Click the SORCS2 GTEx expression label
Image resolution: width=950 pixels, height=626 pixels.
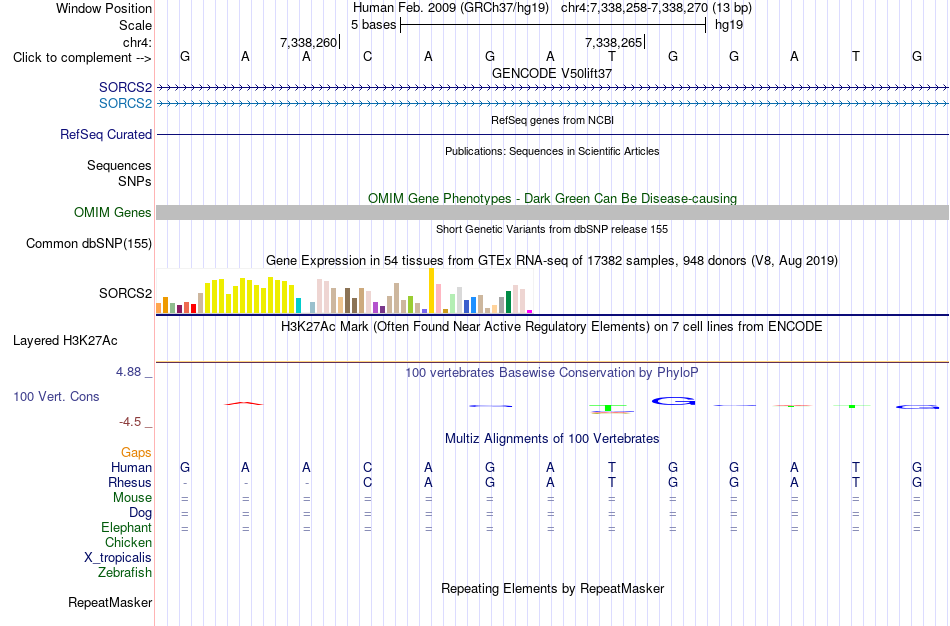click(125, 293)
